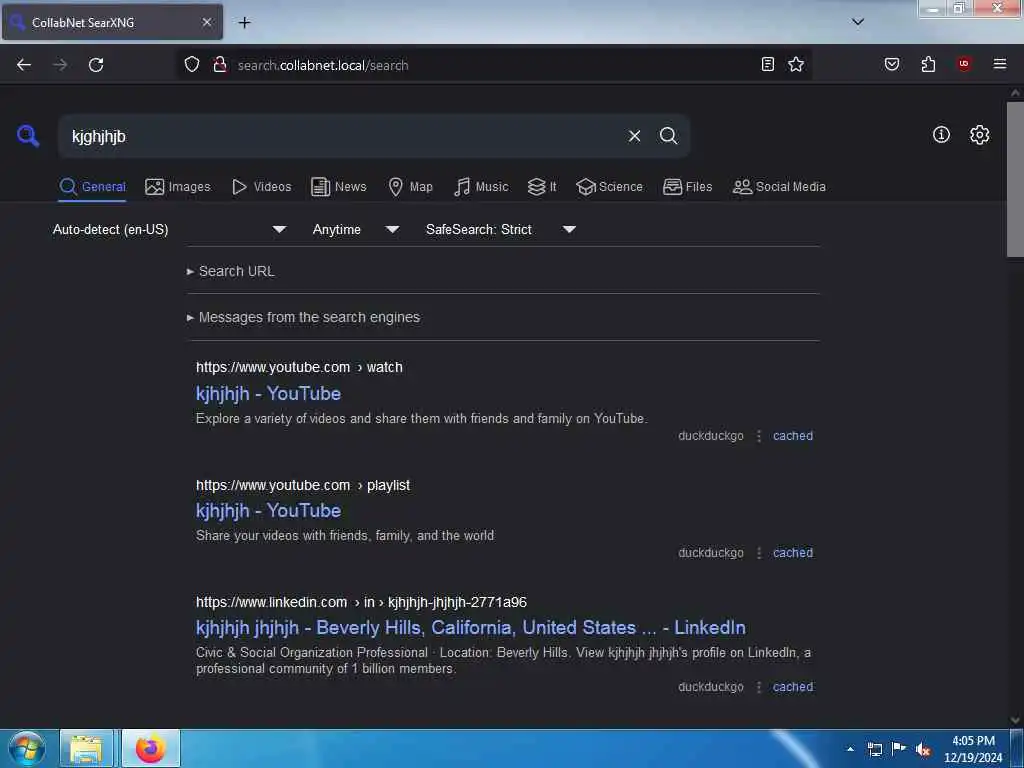Go back with browser back arrow
This screenshot has width=1024, height=768.
click(x=24, y=65)
